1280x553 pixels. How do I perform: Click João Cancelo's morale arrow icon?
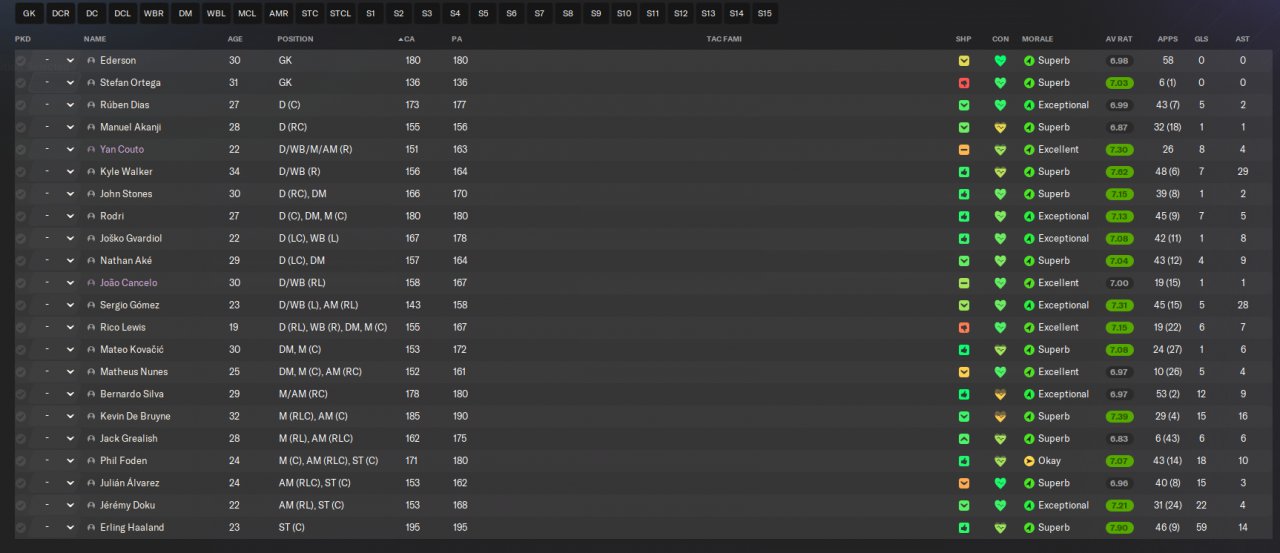(1029, 283)
